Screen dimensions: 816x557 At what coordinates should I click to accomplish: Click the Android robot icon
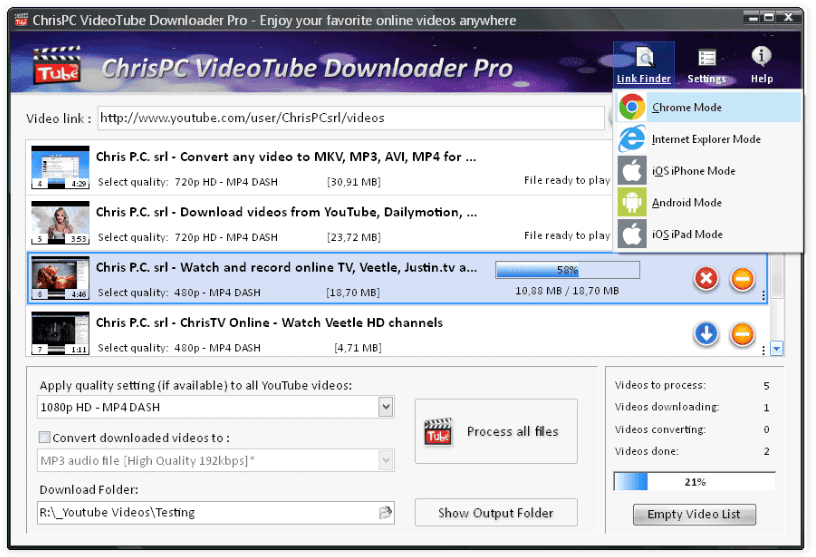click(632, 202)
